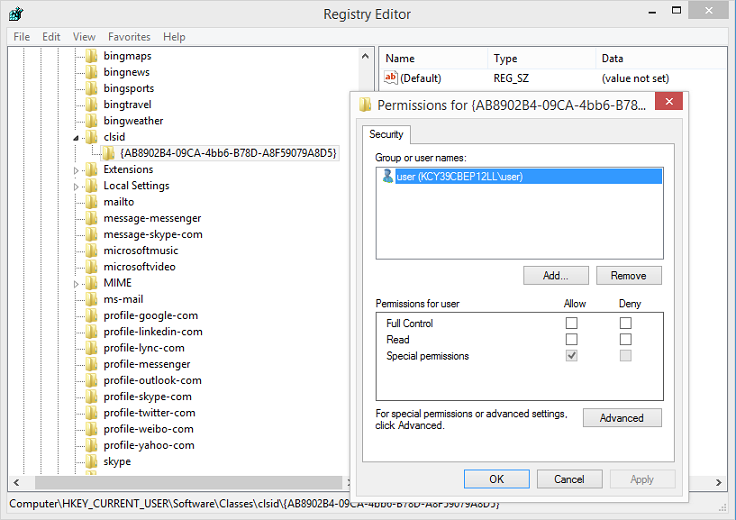Click the Add... button

coord(556,275)
